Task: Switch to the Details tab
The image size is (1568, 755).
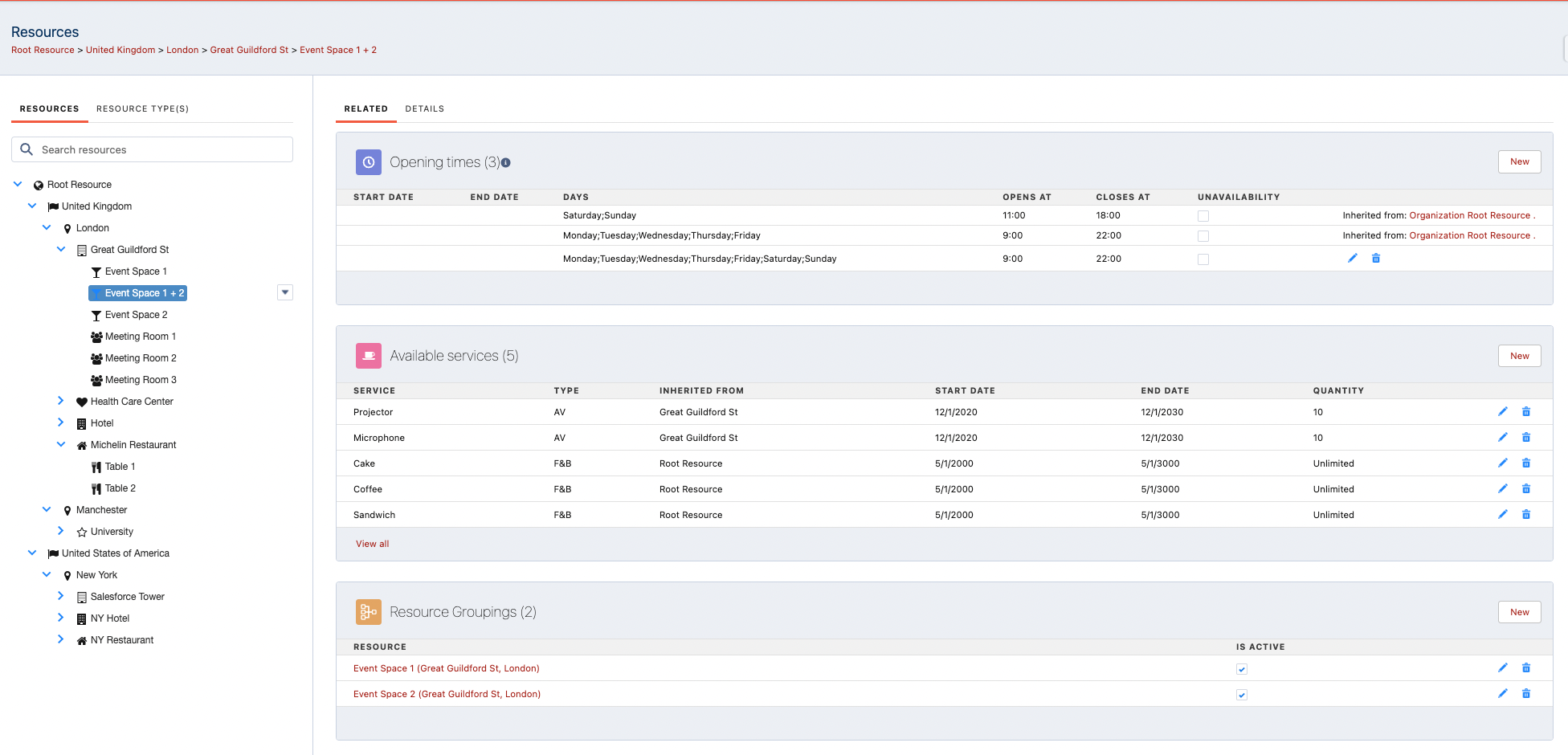Action: [424, 109]
